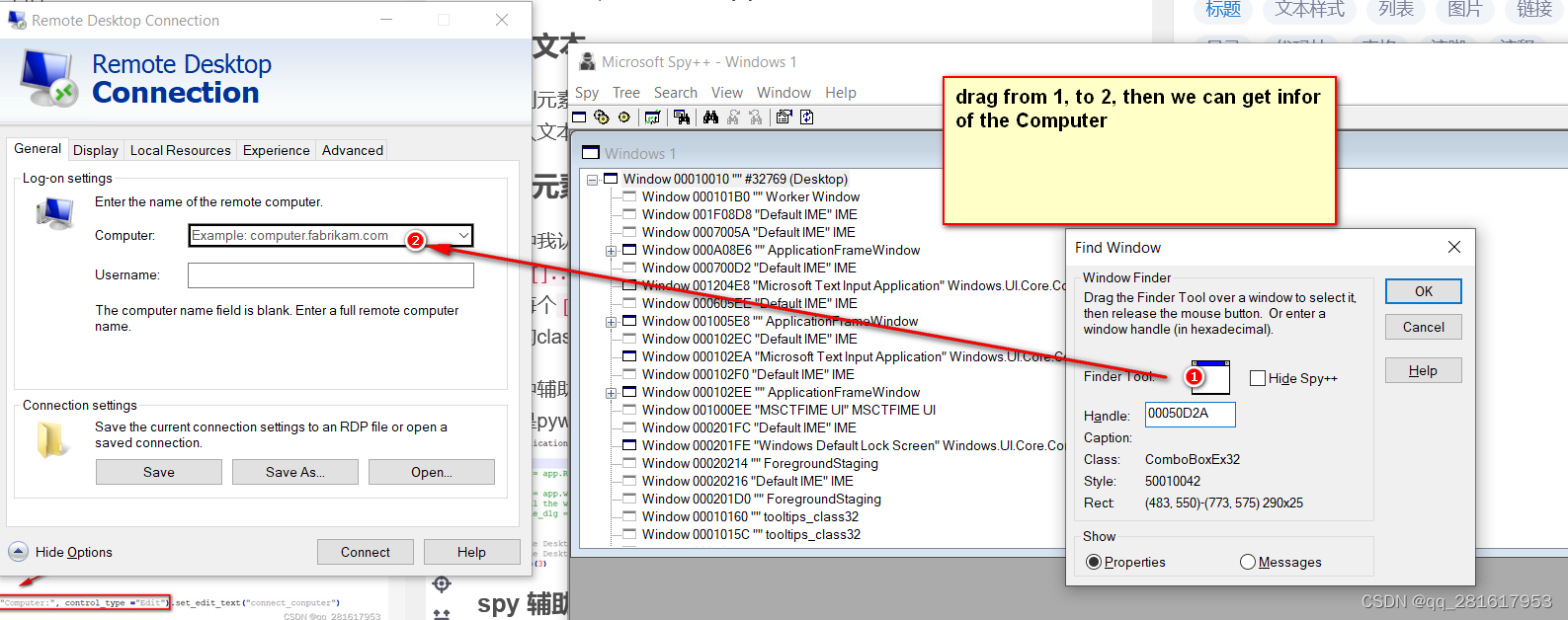Open the Window menu in Spy++
Viewport: 1568px width, 620px height.
click(784, 93)
